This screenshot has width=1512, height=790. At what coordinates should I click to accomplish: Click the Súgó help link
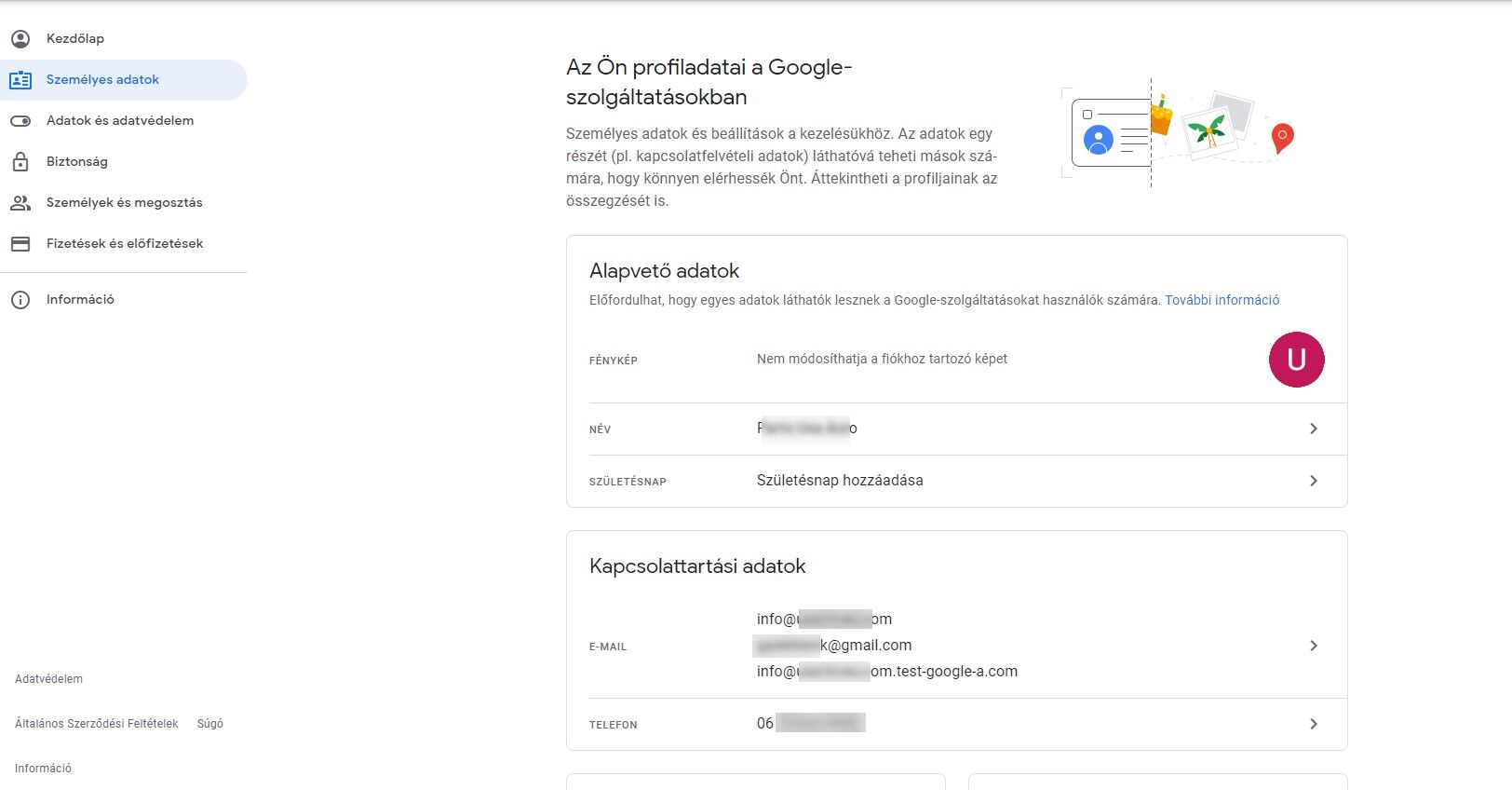[210, 724]
